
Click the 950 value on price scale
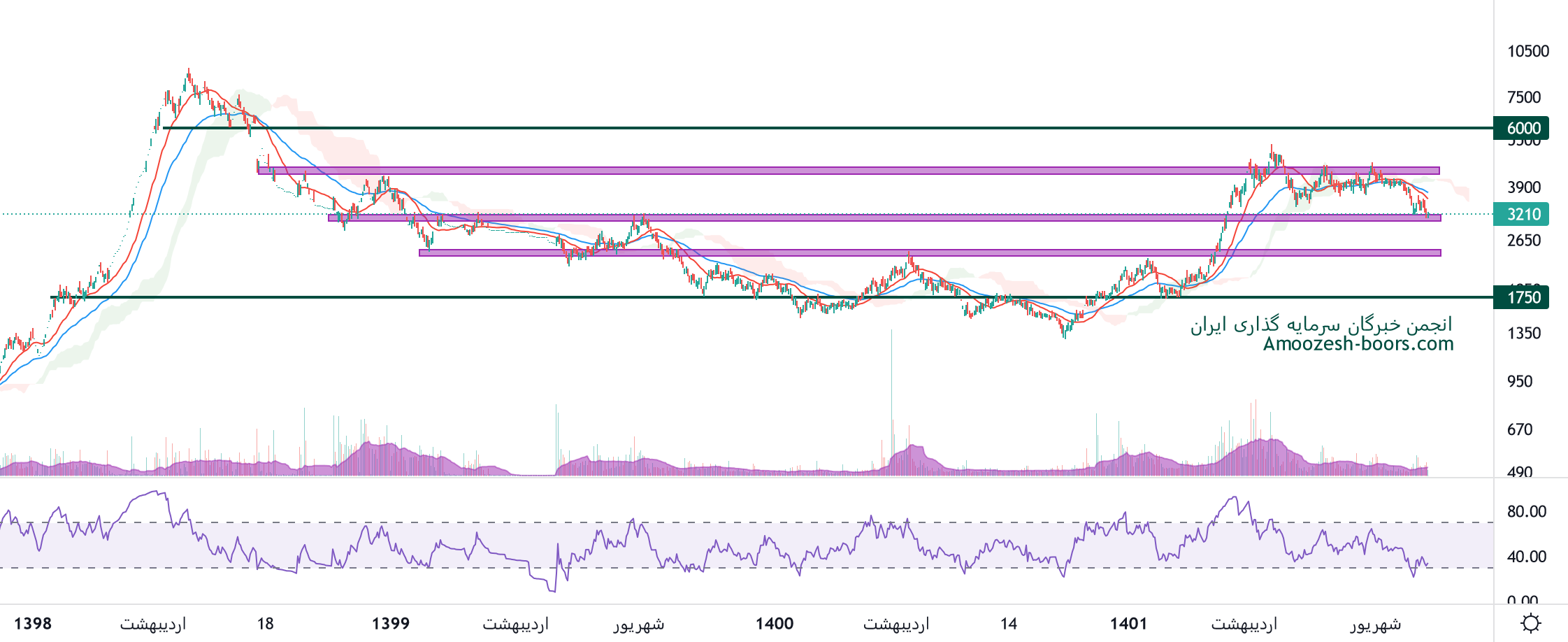coord(1520,381)
